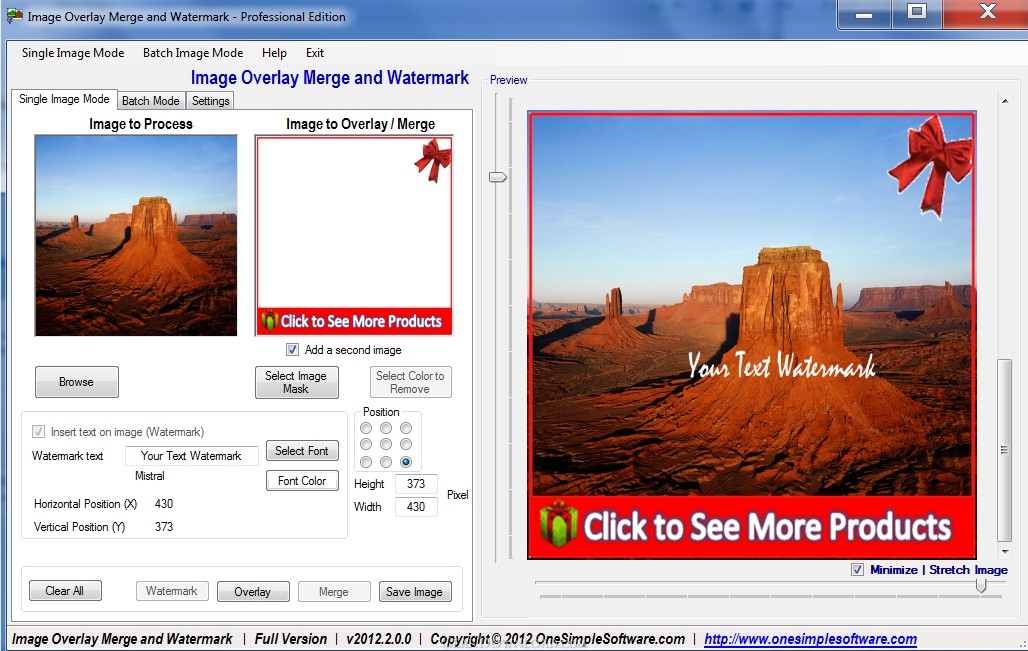This screenshot has width=1028, height=651.
Task: Click the "Preview" group label
Action: coord(508,80)
